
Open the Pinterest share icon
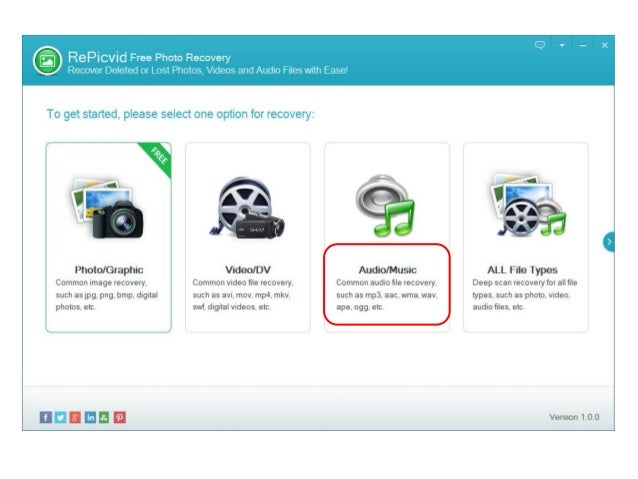pos(120,417)
